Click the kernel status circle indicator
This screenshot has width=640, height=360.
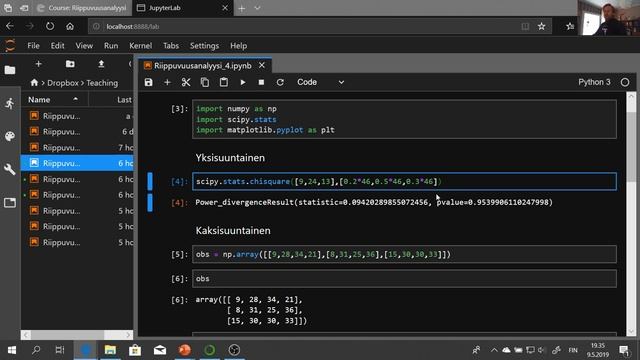point(625,82)
